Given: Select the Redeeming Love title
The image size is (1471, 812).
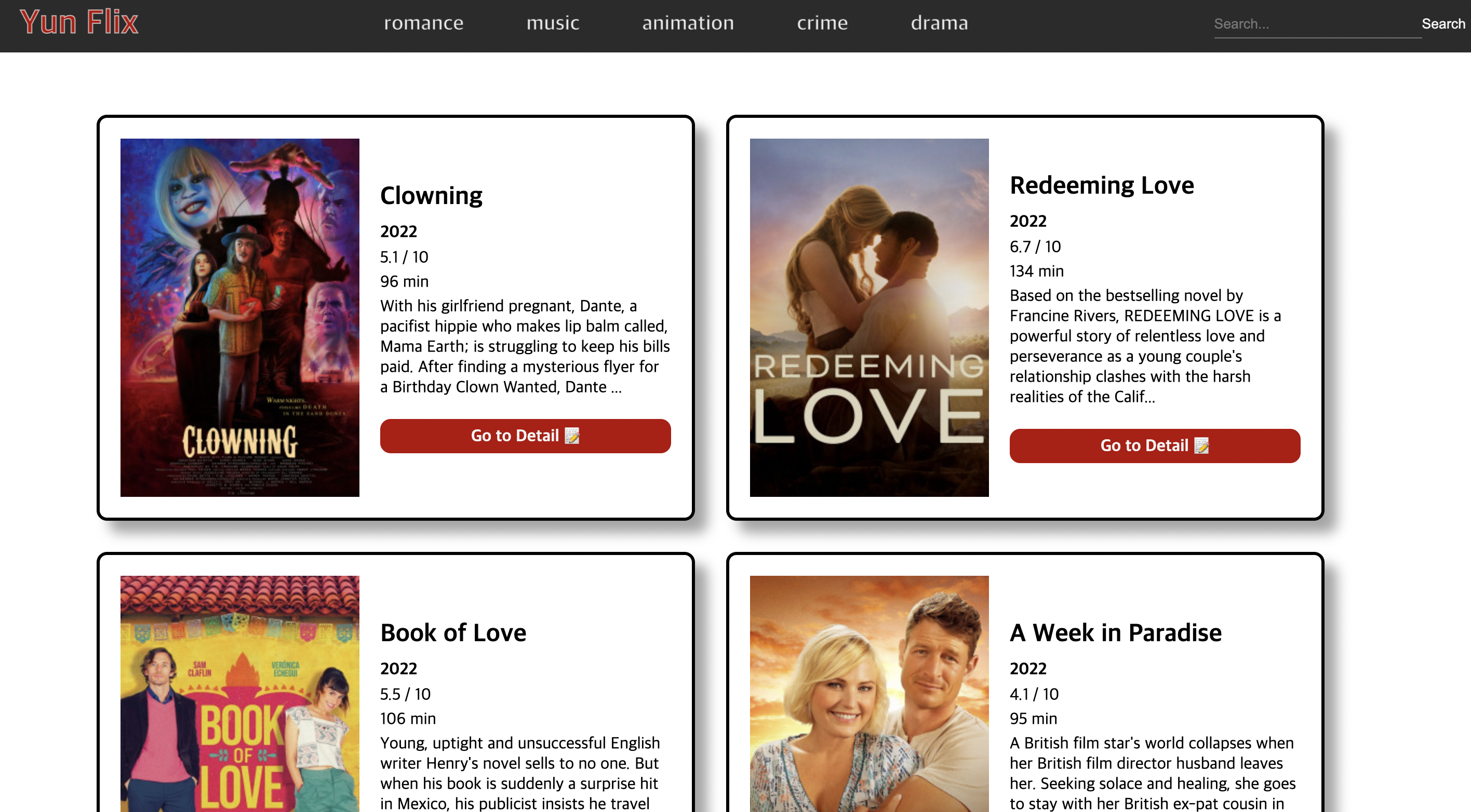Looking at the screenshot, I should coord(1102,185).
